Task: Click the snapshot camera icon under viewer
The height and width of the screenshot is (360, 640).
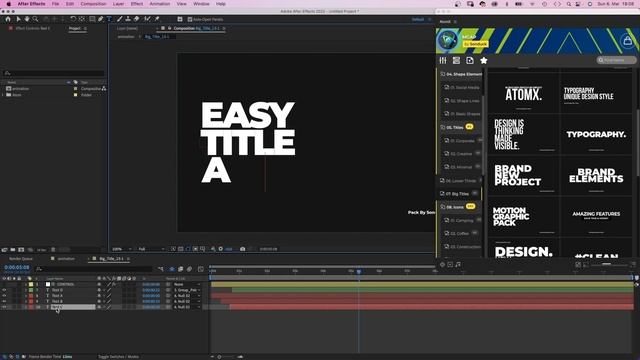Action: click(x=242, y=249)
